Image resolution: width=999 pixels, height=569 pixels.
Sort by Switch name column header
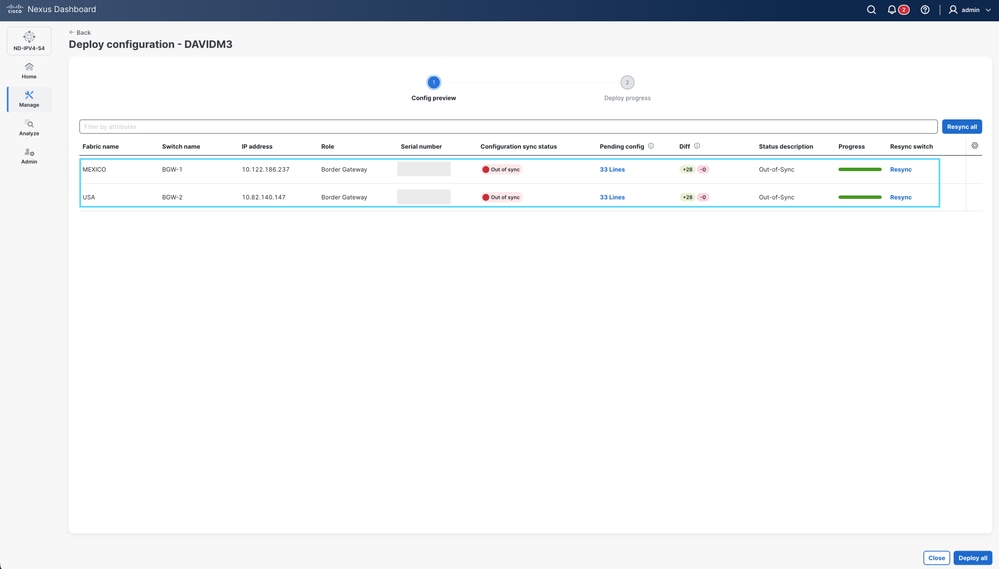(x=181, y=147)
